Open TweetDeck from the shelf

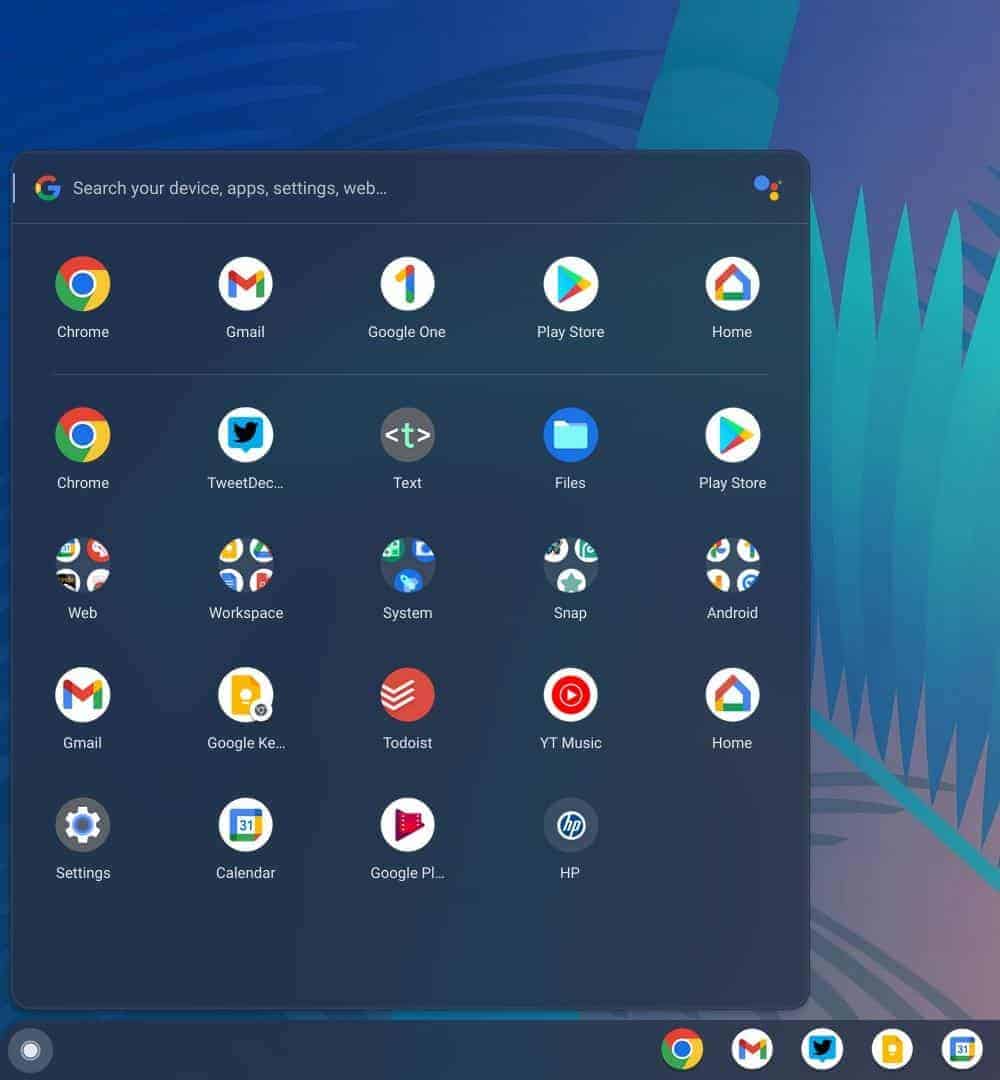tap(822, 1049)
